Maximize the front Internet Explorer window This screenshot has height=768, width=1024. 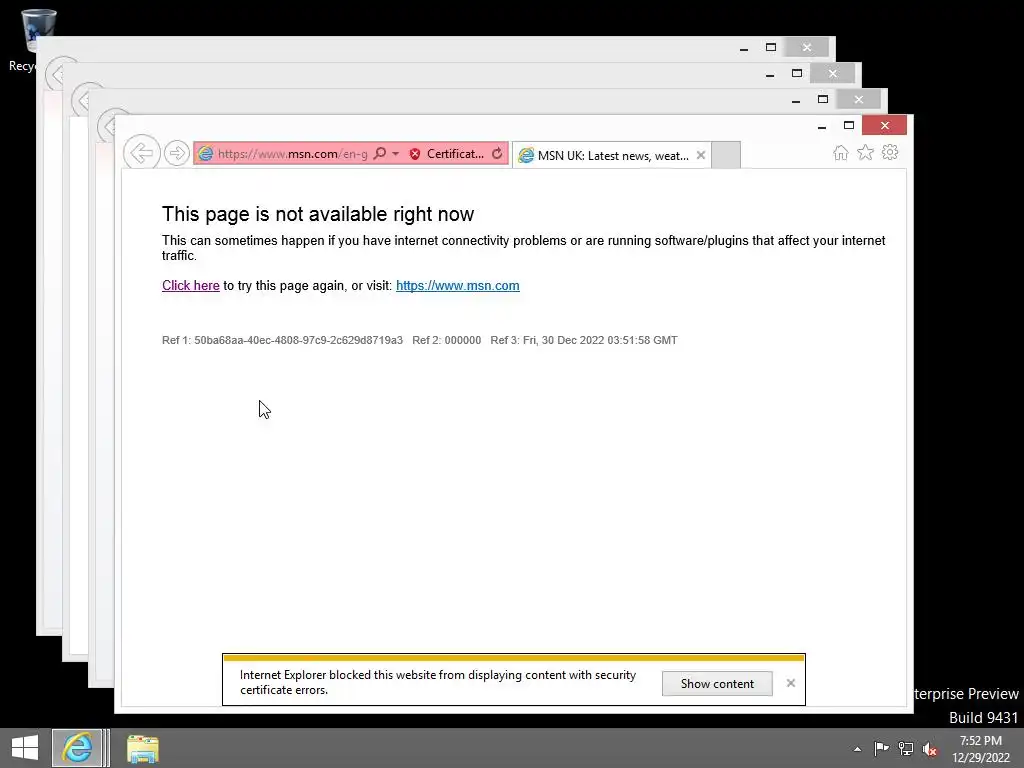(849, 125)
